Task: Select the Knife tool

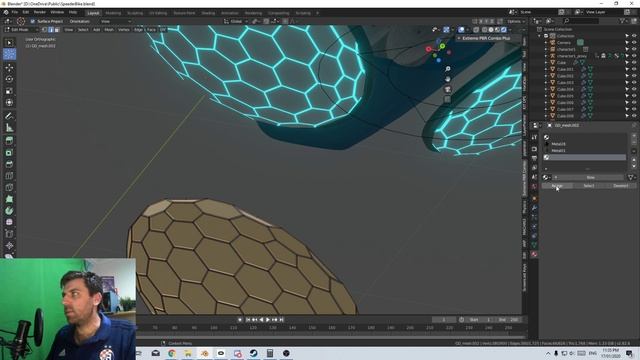Action: coord(9,187)
